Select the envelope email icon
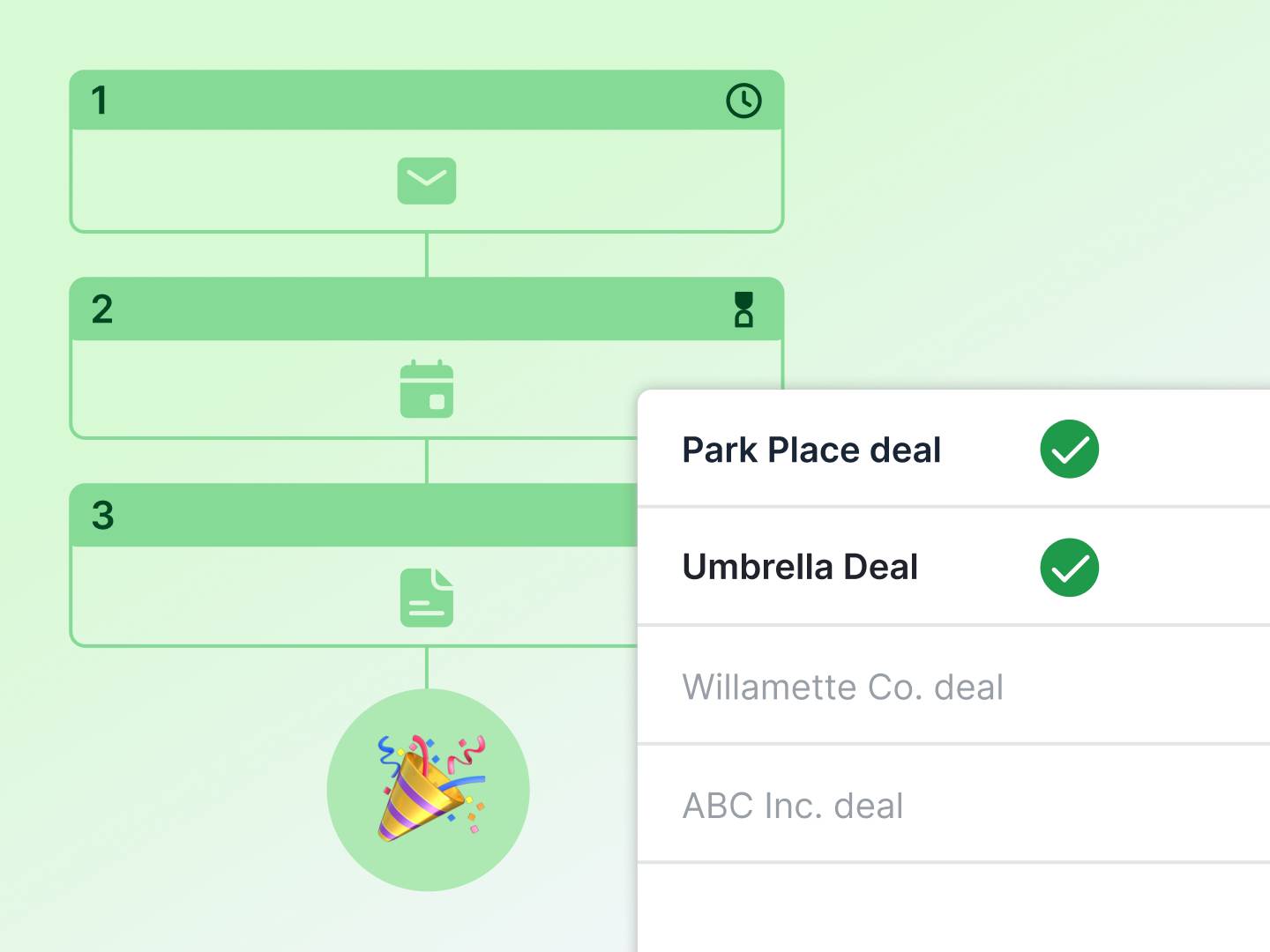Viewport: 1270px width, 952px height. point(427,181)
